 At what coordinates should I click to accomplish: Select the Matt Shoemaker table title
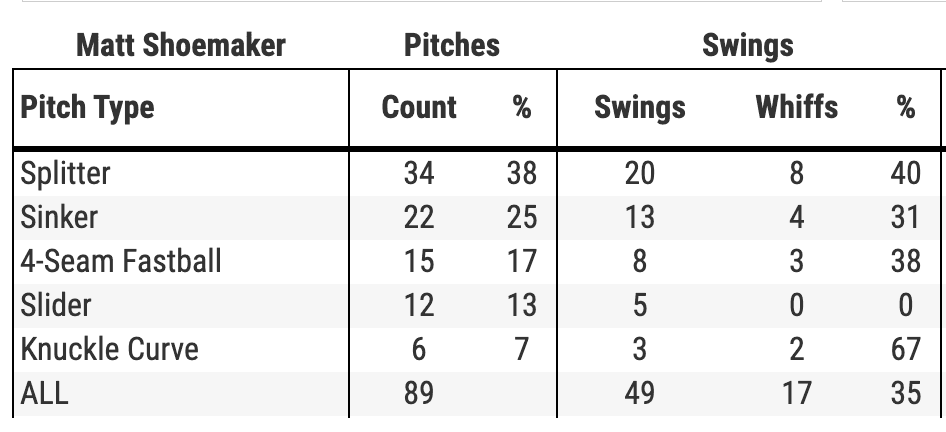click(181, 45)
